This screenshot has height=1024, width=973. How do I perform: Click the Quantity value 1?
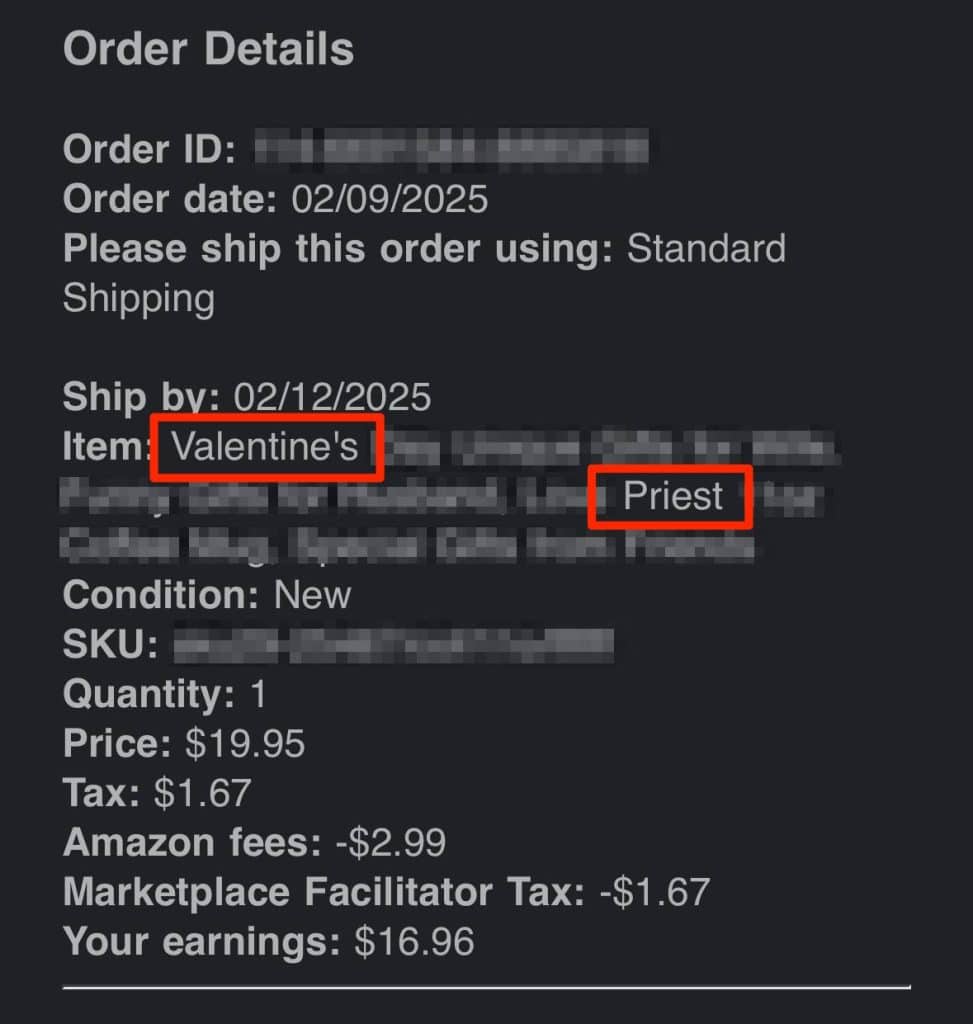pos(258,694)
